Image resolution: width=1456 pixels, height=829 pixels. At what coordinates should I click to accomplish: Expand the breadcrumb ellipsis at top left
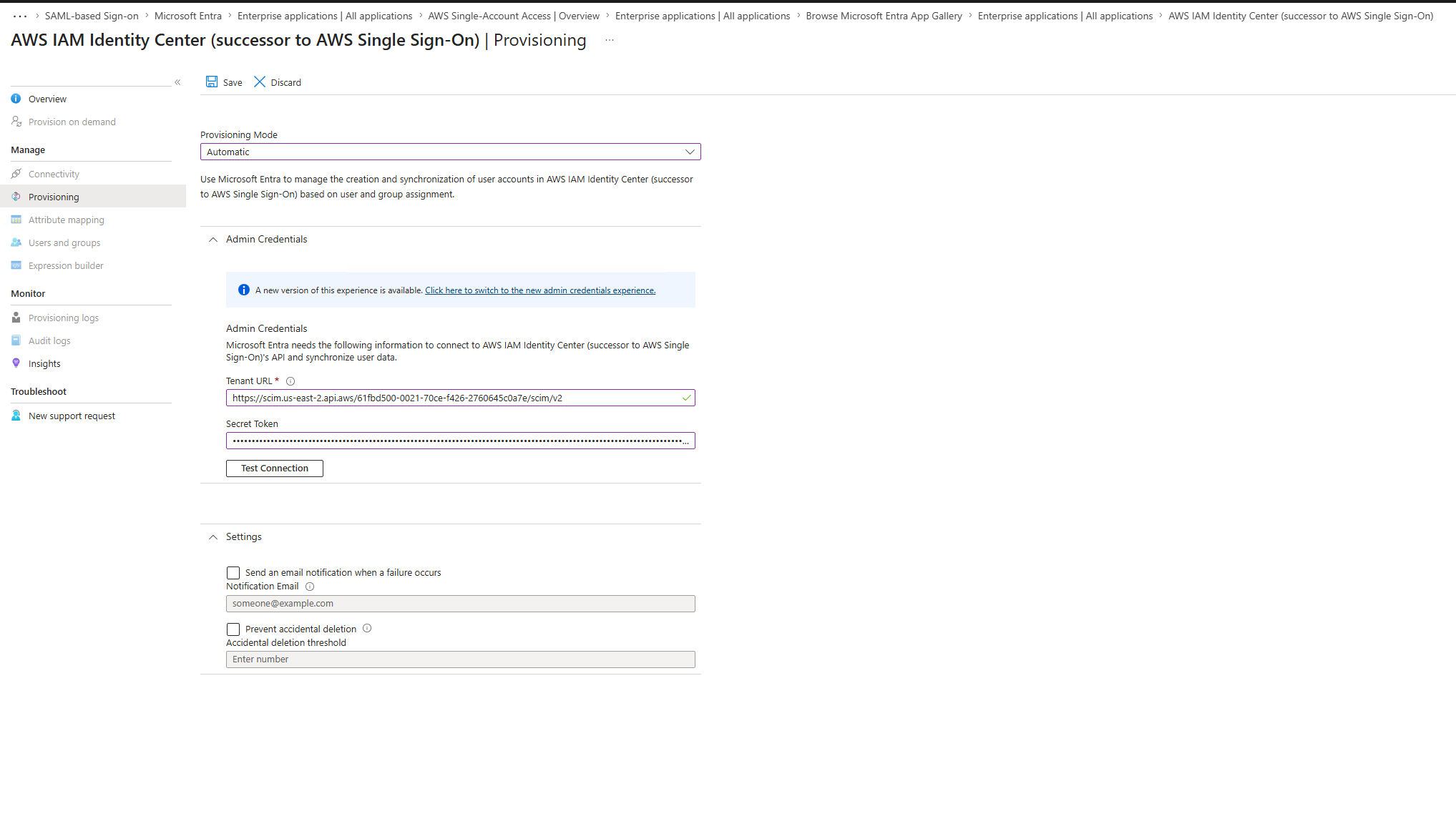tap(20, 16)
